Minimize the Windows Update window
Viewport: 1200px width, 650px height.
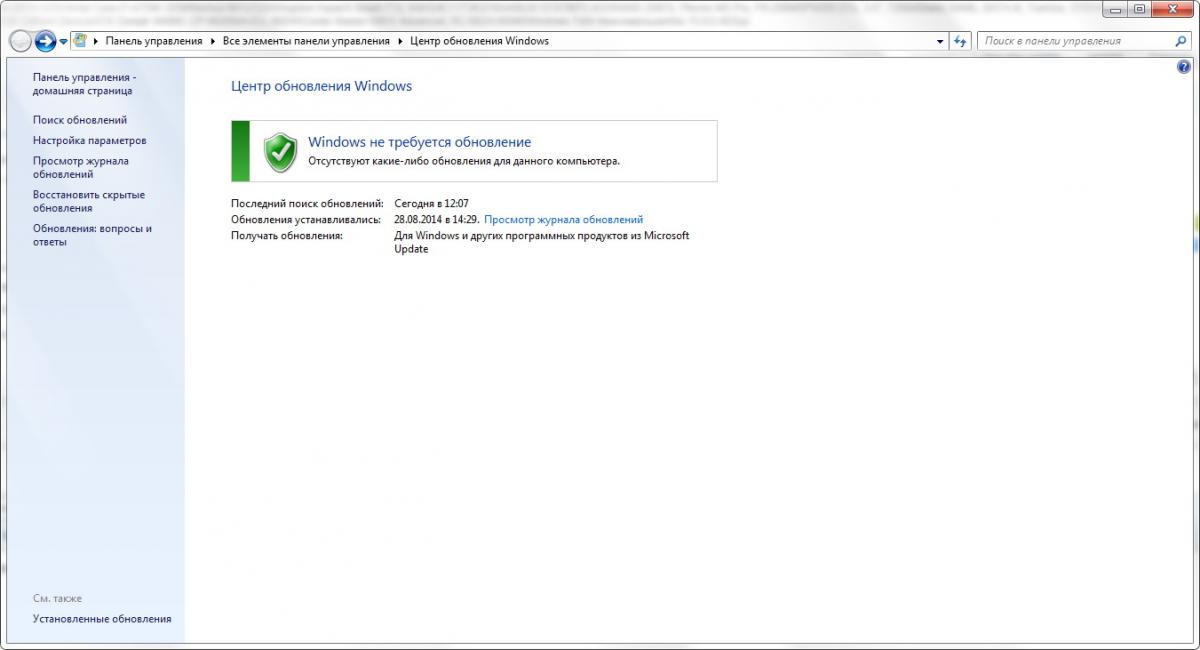(x=1116, y=9)
